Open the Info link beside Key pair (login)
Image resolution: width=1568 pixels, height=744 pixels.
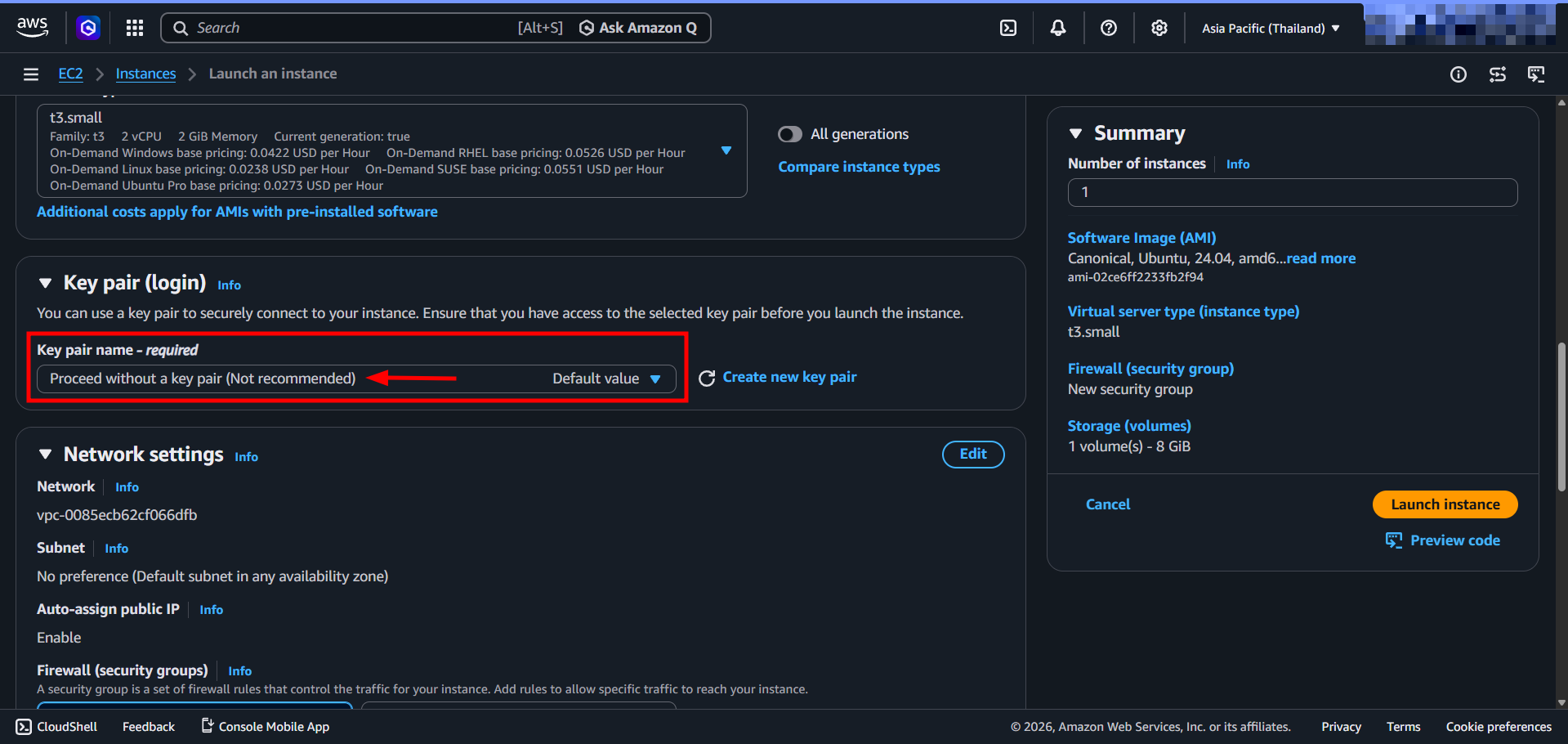tap(229, 285)
